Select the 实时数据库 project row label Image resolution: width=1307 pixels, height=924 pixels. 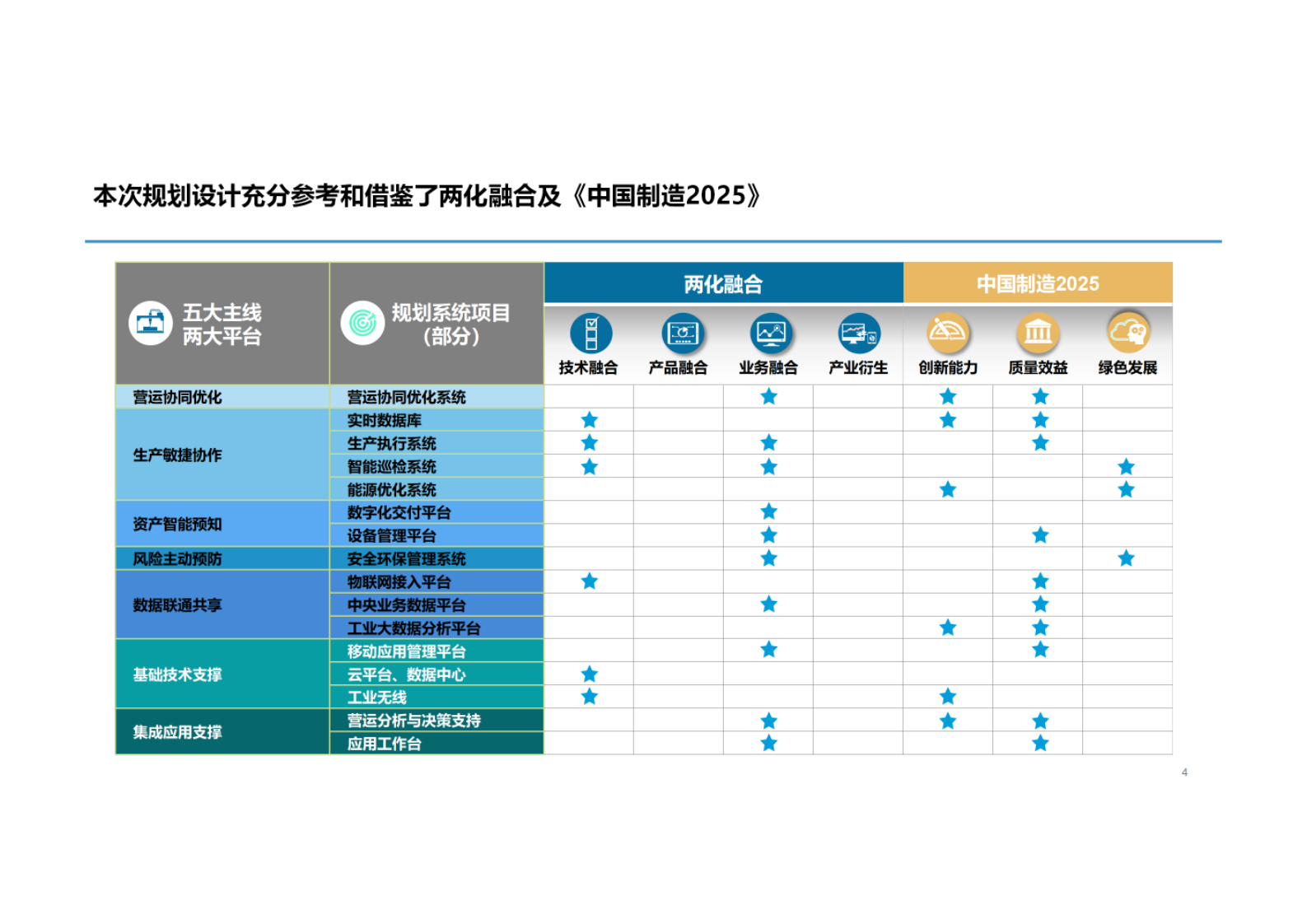[x=385, y=421]
